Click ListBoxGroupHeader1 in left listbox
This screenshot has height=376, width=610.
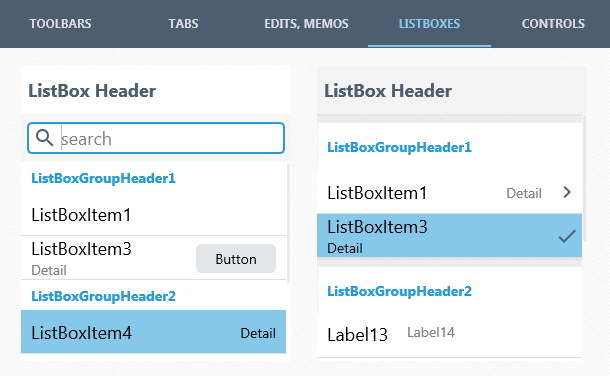pos(103,178)
